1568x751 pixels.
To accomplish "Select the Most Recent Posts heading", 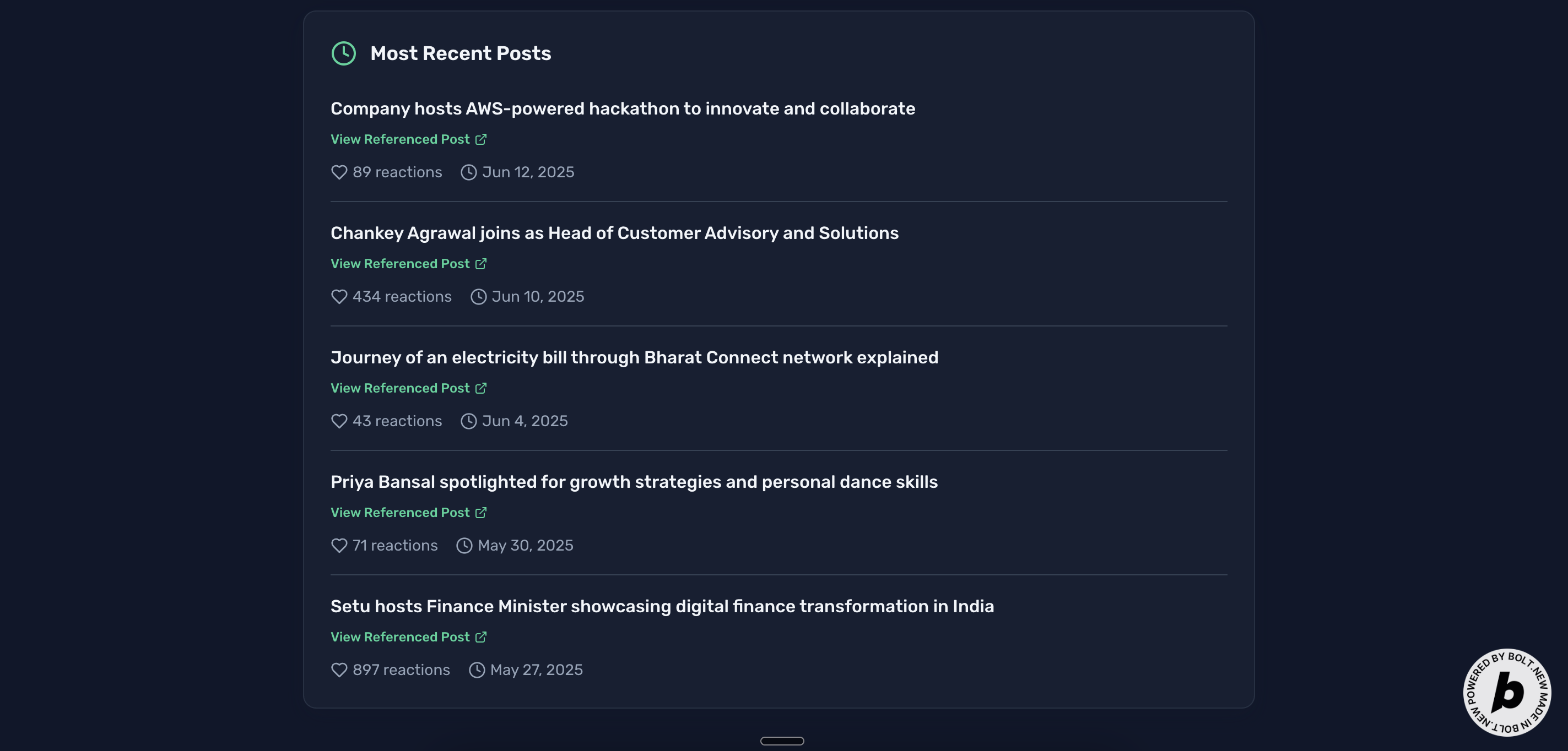I will coord(460,53).
